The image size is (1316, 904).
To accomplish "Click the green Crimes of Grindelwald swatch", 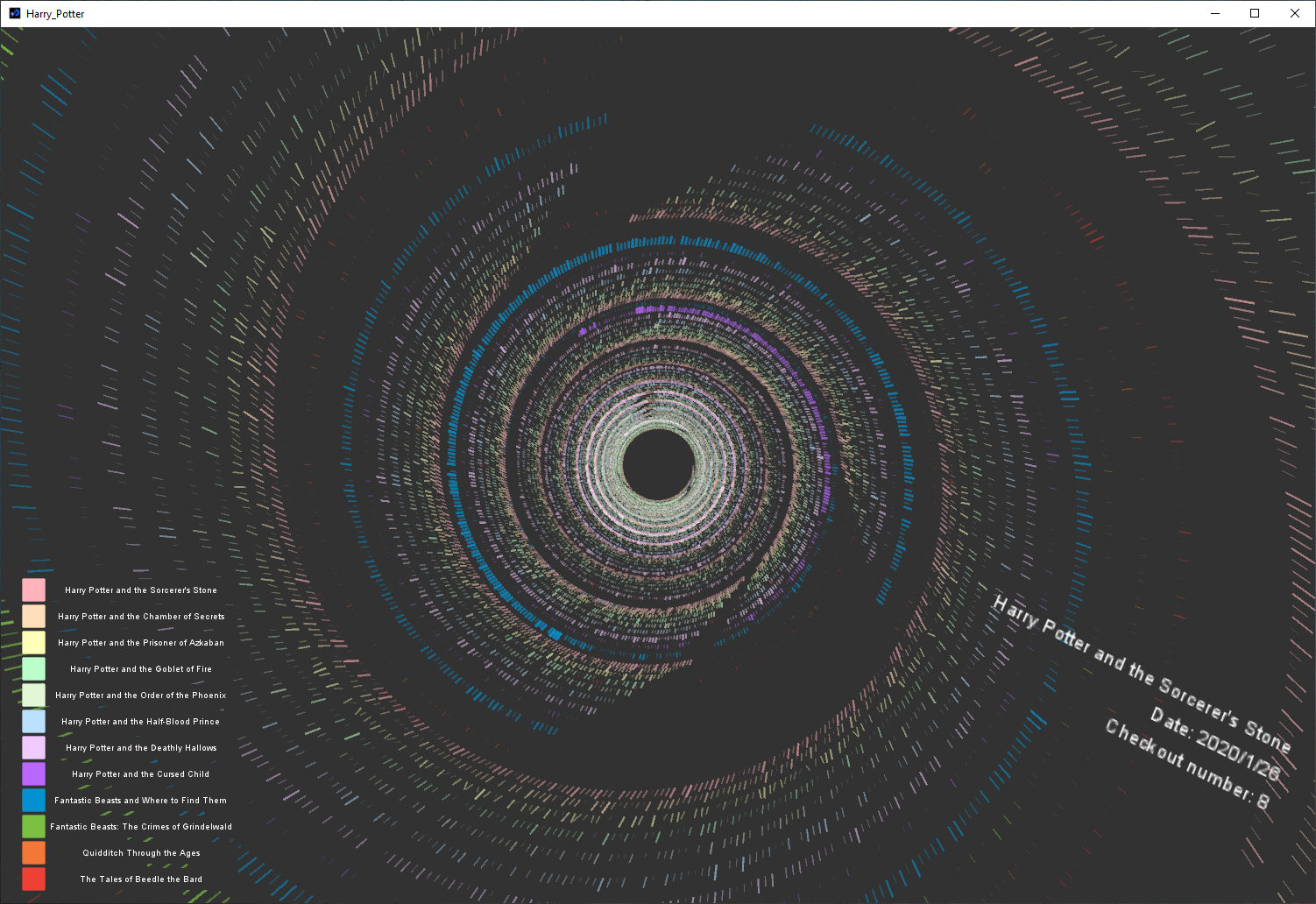I will tap(33, 826).
